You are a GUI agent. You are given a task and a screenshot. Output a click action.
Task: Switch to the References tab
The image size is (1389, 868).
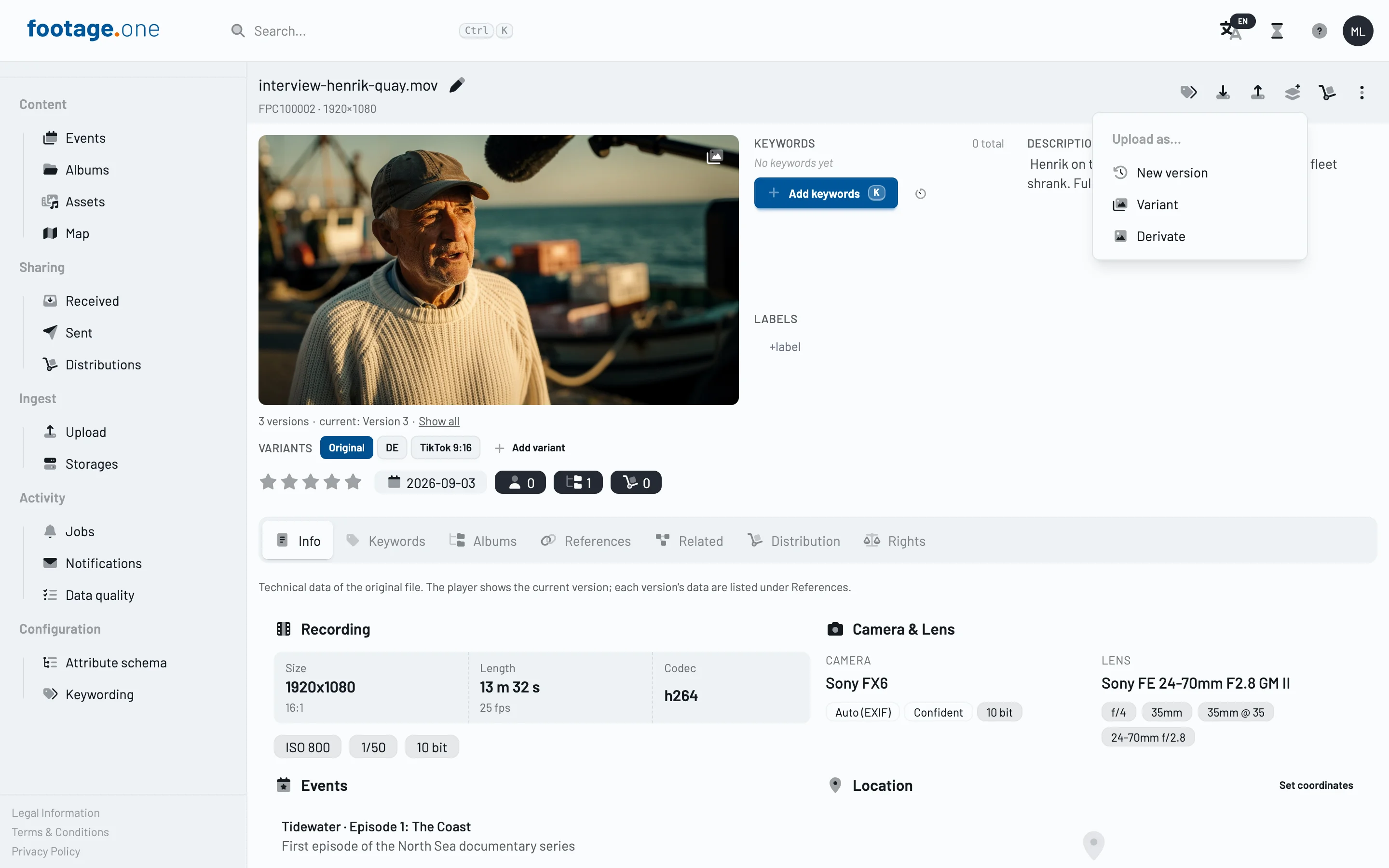tap(586, 541)
